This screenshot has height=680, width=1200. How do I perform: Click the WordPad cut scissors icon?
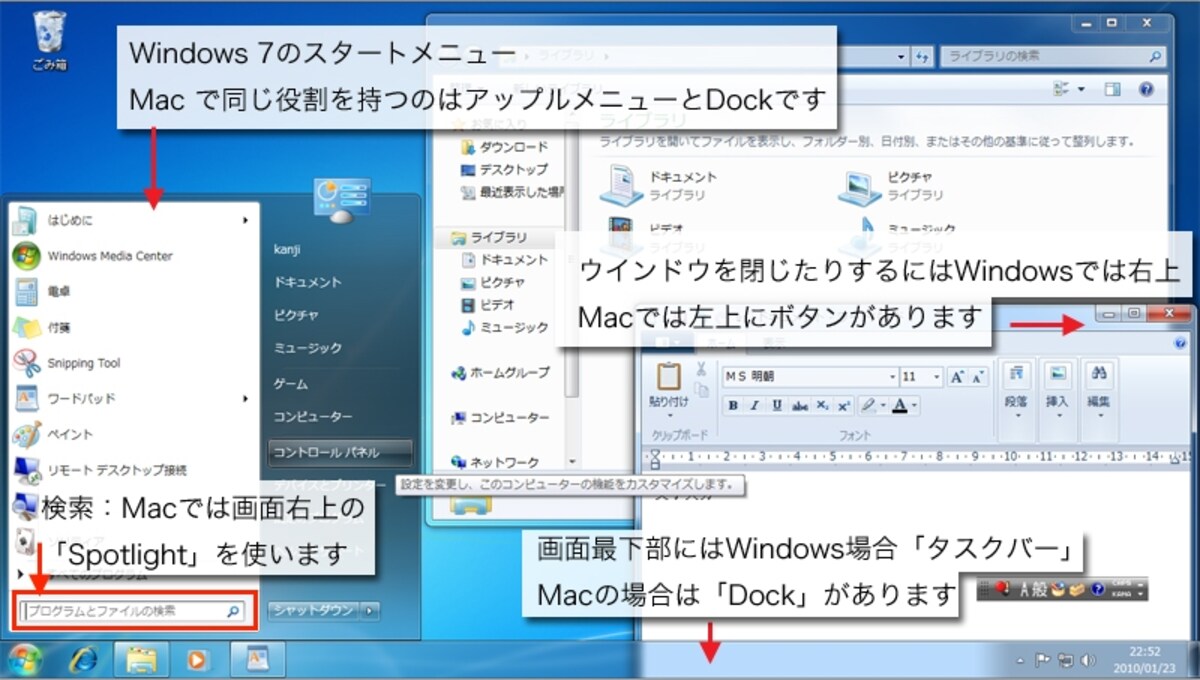701,371
